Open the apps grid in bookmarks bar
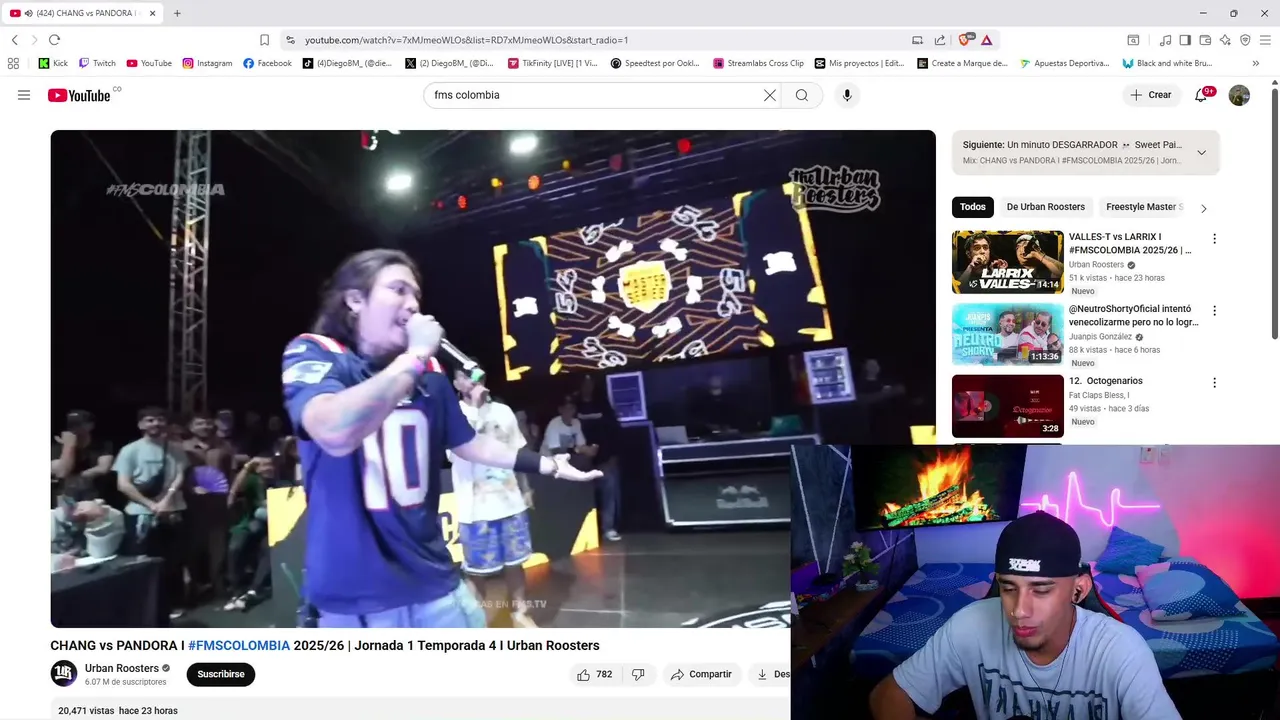The image size is (1280, 720). tap(13, 63)
